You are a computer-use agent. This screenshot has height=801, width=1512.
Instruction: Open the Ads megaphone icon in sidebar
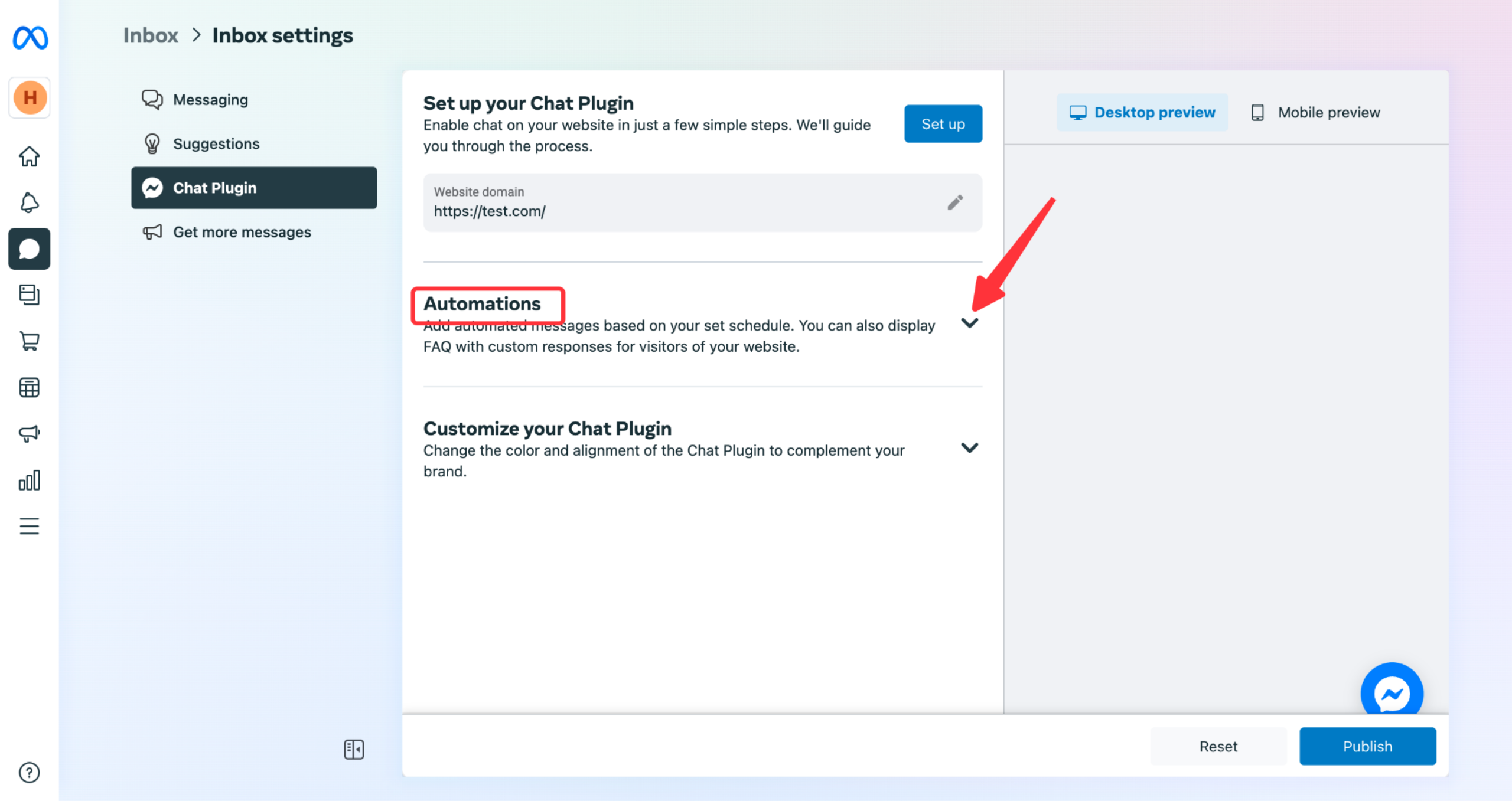(x=30, y=433)
